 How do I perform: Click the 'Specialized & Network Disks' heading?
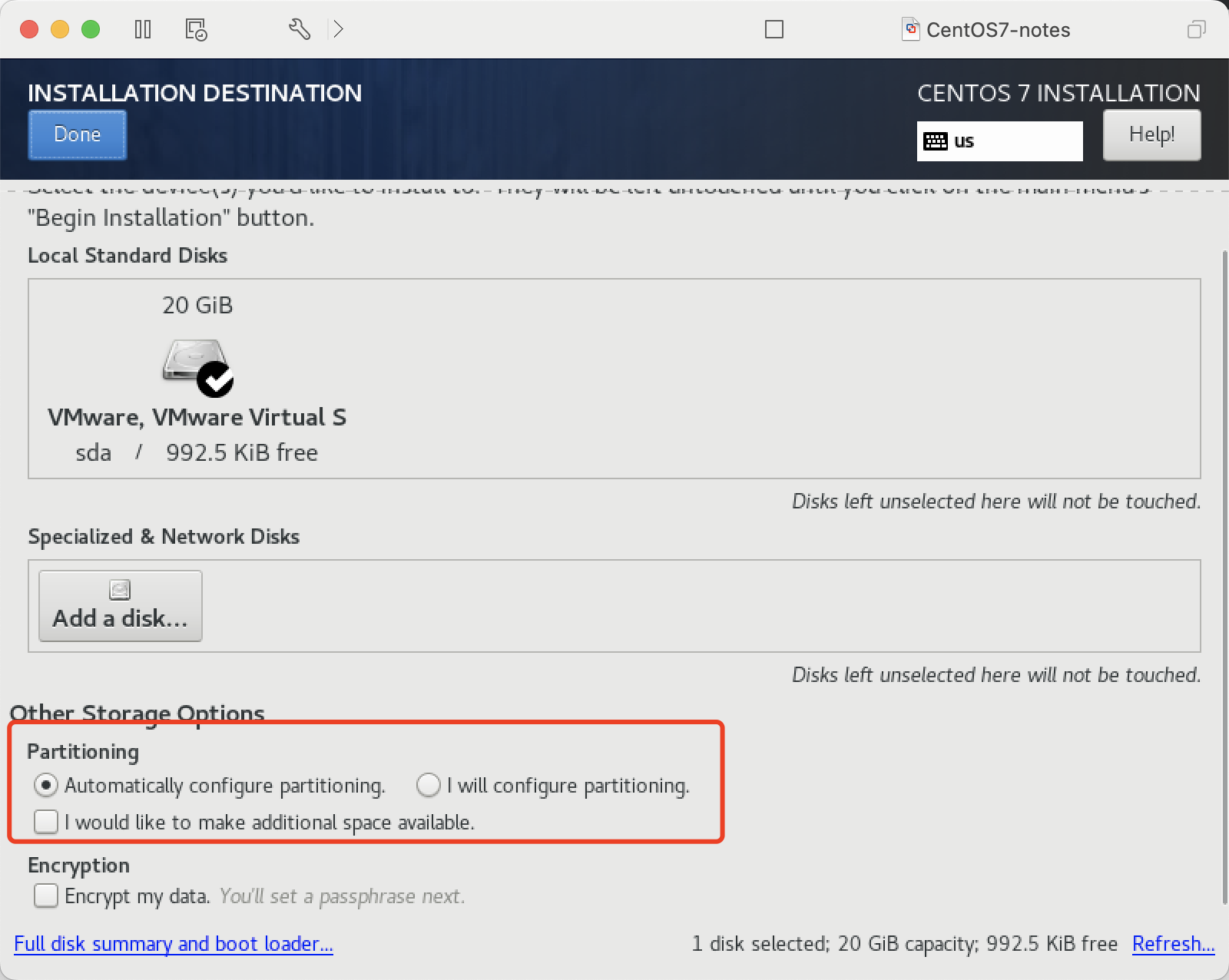tap(164, 536)
